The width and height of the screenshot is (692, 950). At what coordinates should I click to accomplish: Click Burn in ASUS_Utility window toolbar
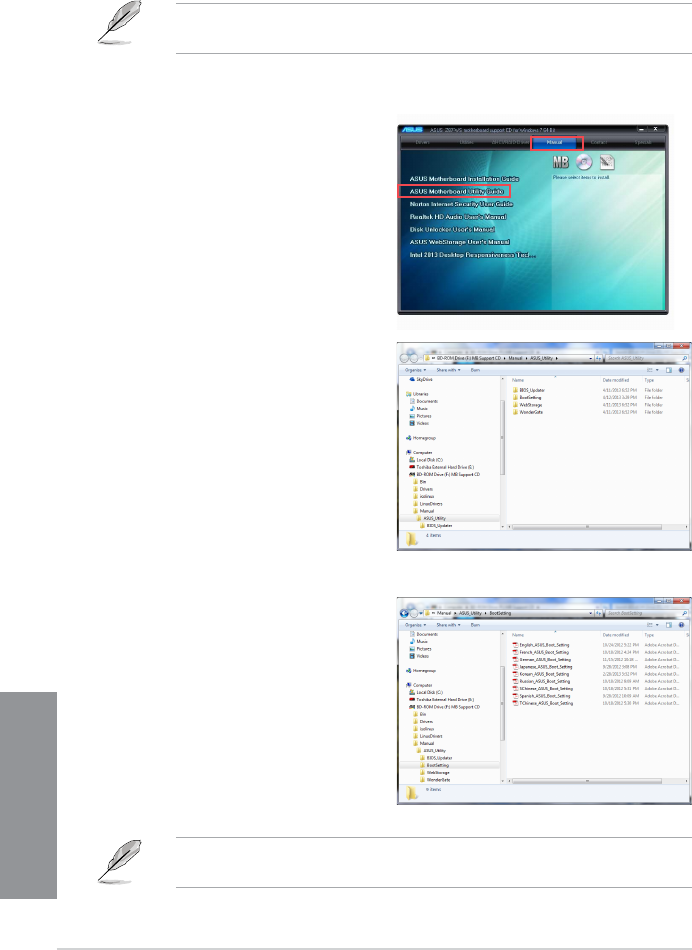[x=475, y=370]
